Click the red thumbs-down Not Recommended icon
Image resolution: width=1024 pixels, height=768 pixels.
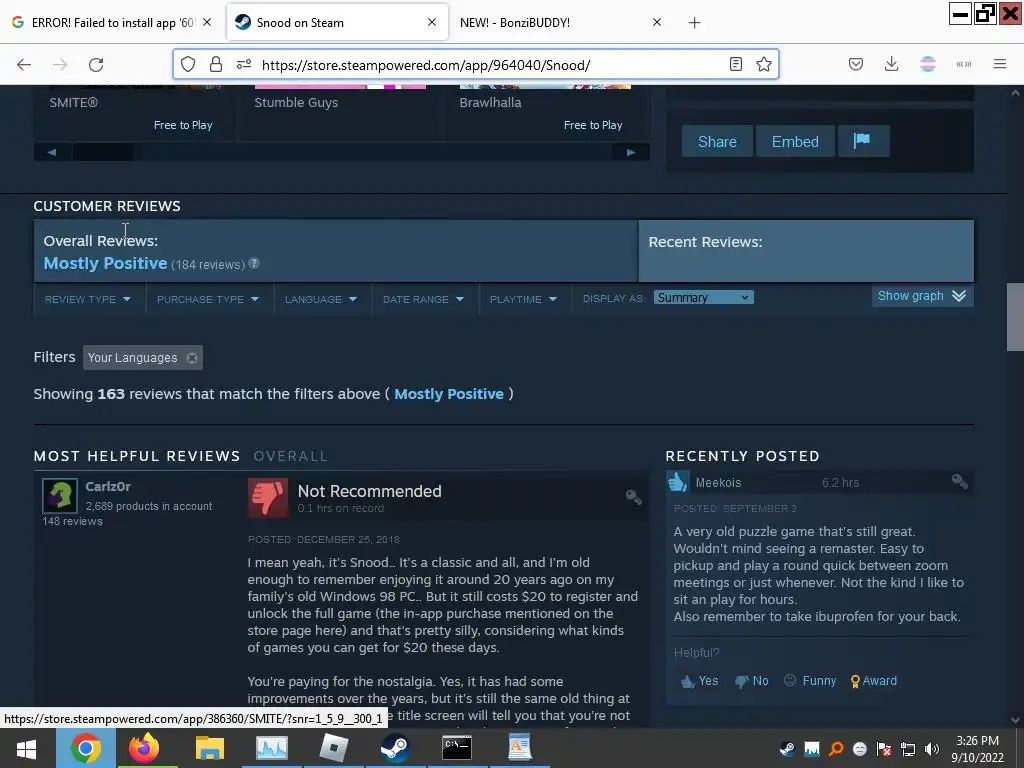pos(268,498)
